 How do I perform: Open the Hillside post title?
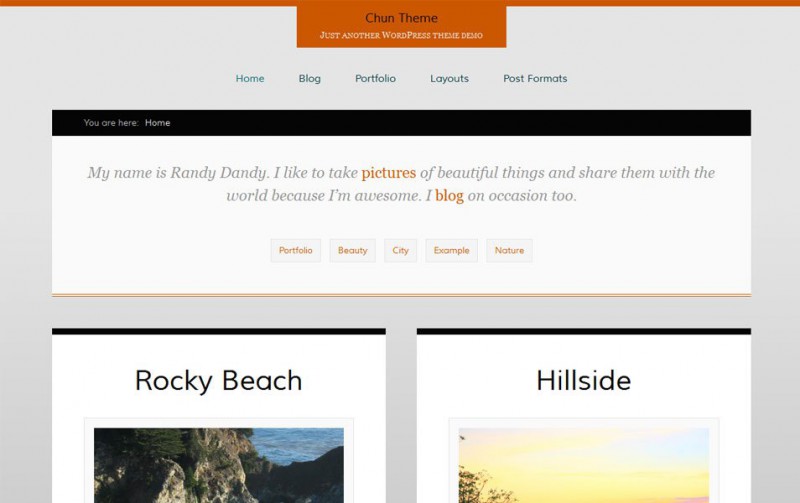coord(583,381)
